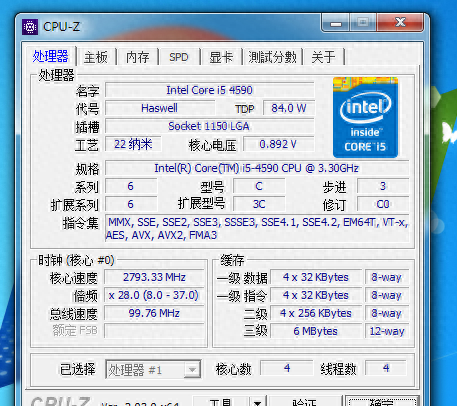Click the codename value Haswell
Viewport: 457px width, 406px height.
160,108
